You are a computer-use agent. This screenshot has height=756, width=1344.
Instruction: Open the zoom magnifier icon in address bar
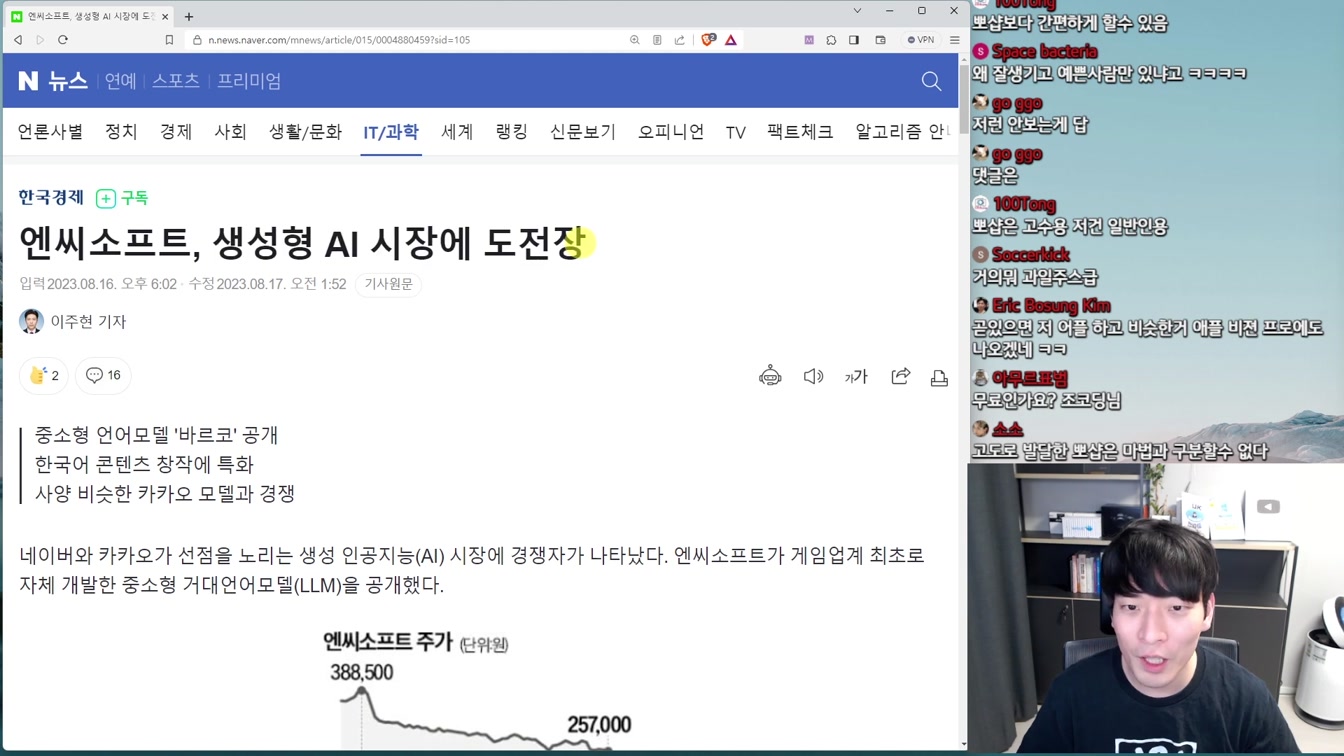pyautogui.click(x=635, y=40)
